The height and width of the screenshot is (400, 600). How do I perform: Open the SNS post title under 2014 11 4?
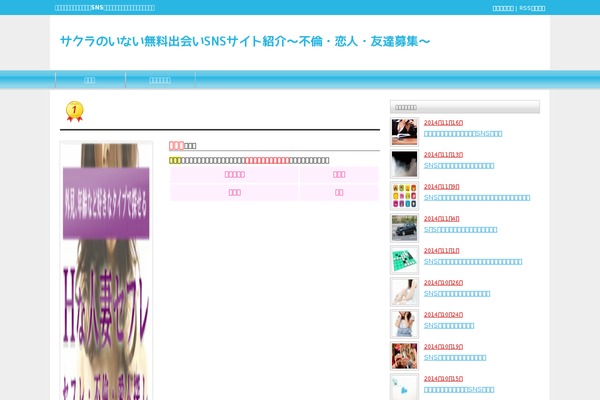click(461, 230)
